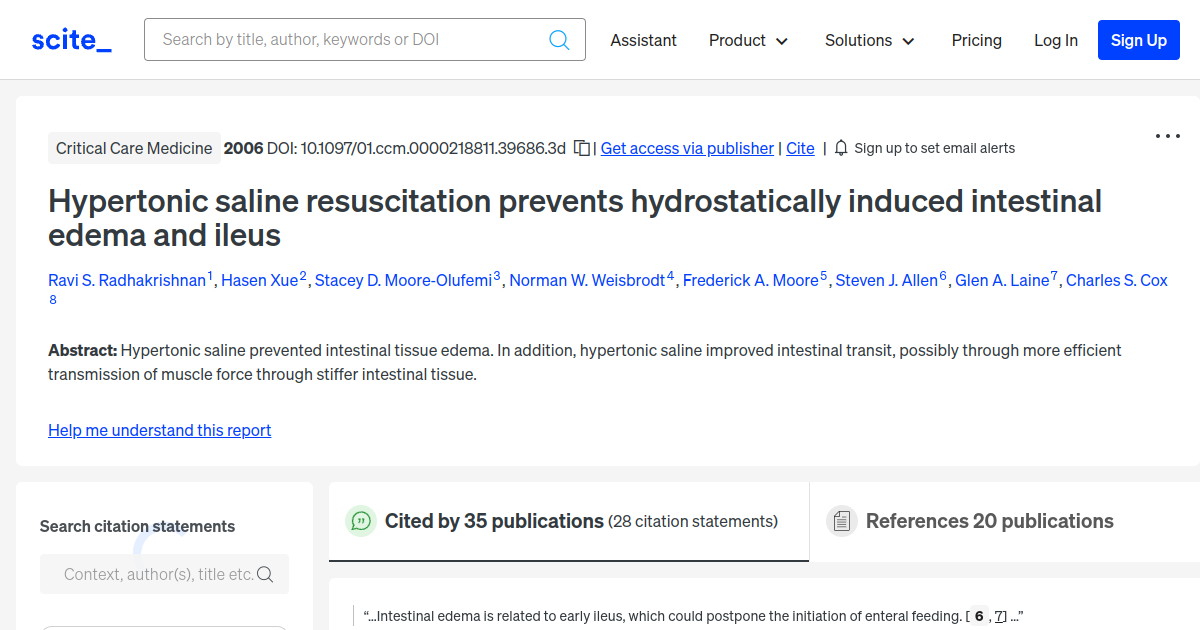
Task: Click the scite_ logo
Action: [71, 40]
